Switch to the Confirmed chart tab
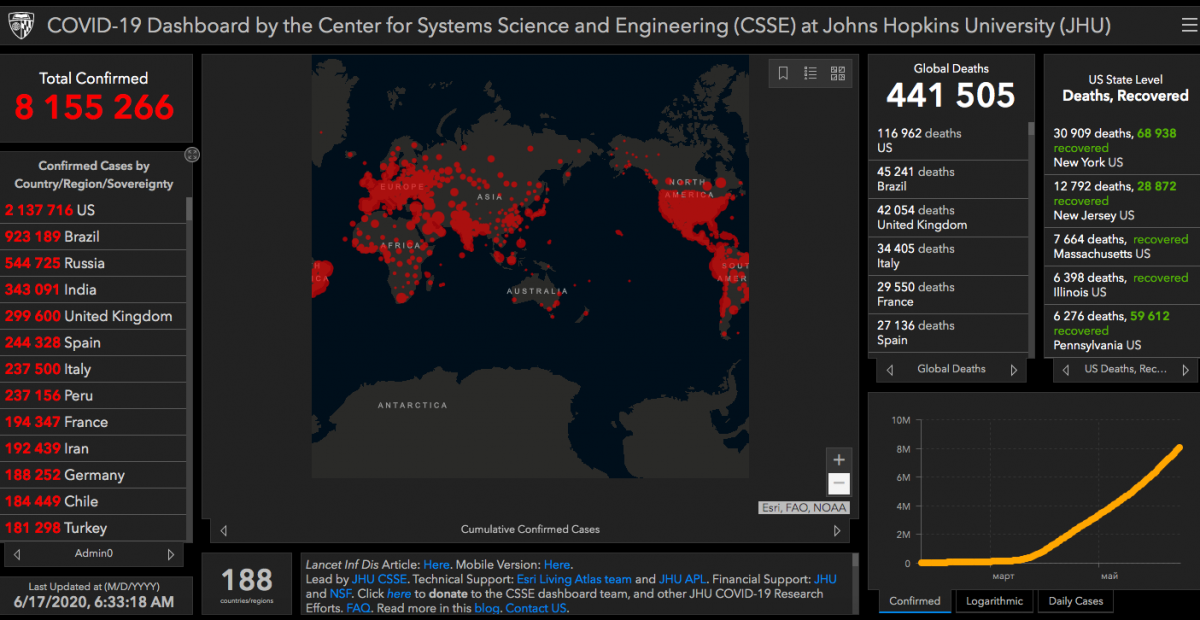This screenshot has height=620, width=1200. coord(915,601)
